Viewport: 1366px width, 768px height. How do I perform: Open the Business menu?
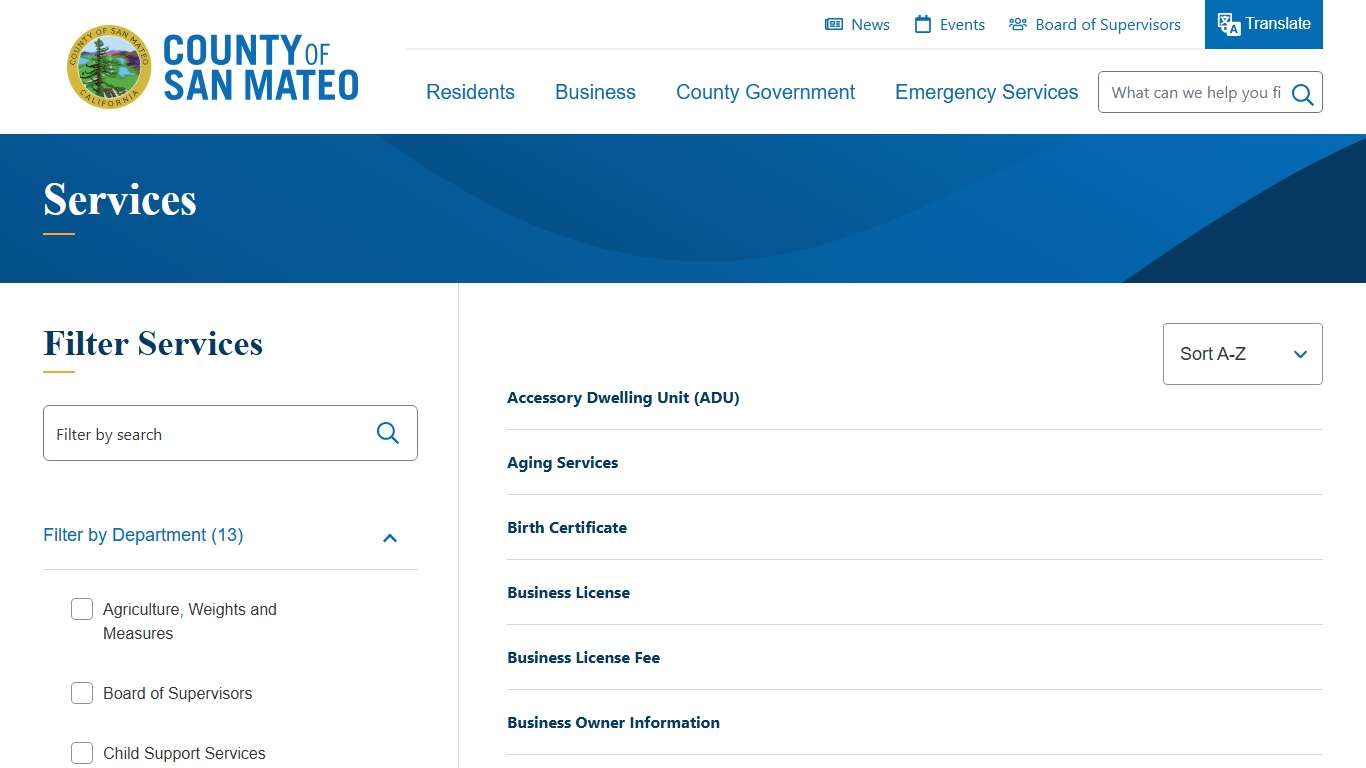point(595,92)
